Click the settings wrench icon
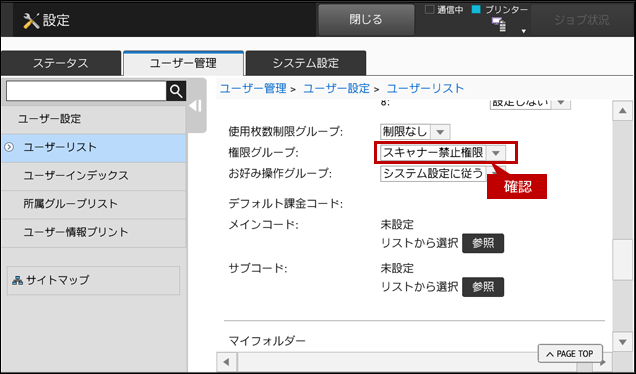The height and width of the screenshot is (374, 636). (31, 20)
